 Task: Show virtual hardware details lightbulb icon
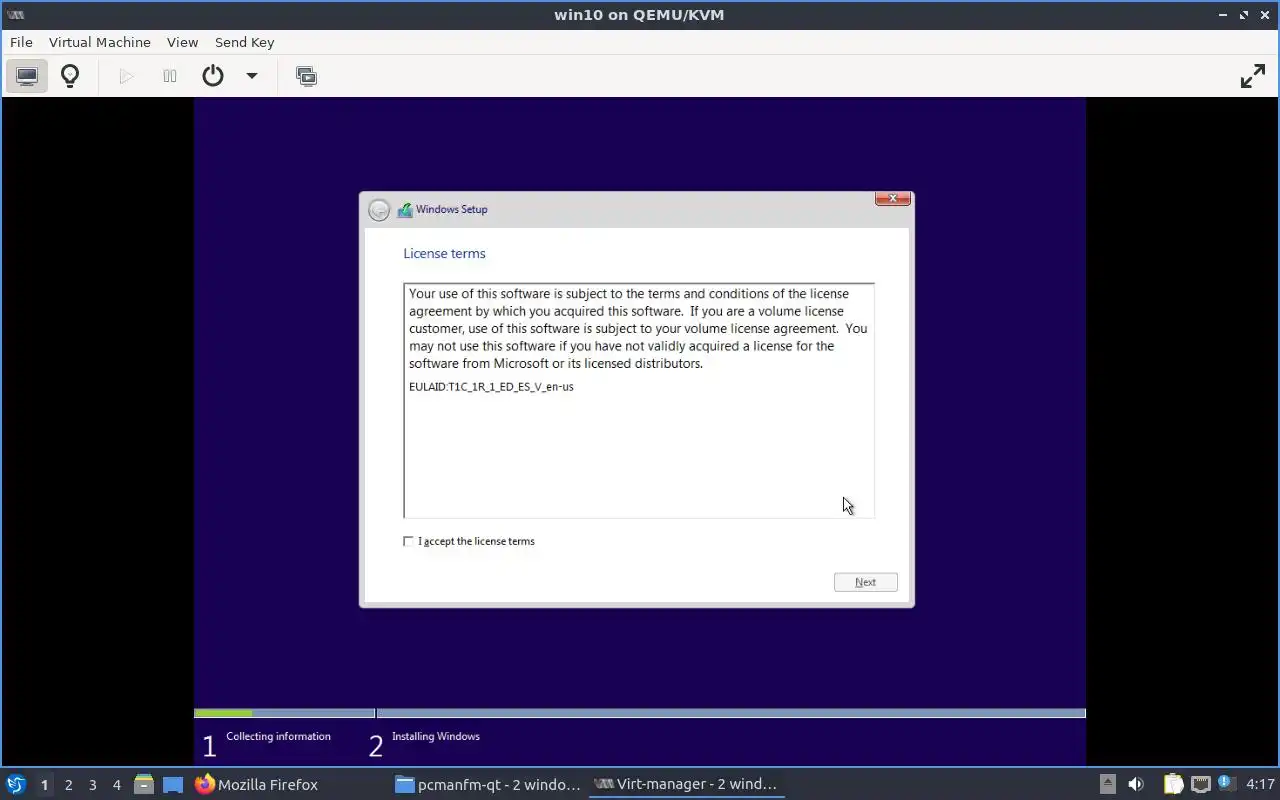pos(70,76)
